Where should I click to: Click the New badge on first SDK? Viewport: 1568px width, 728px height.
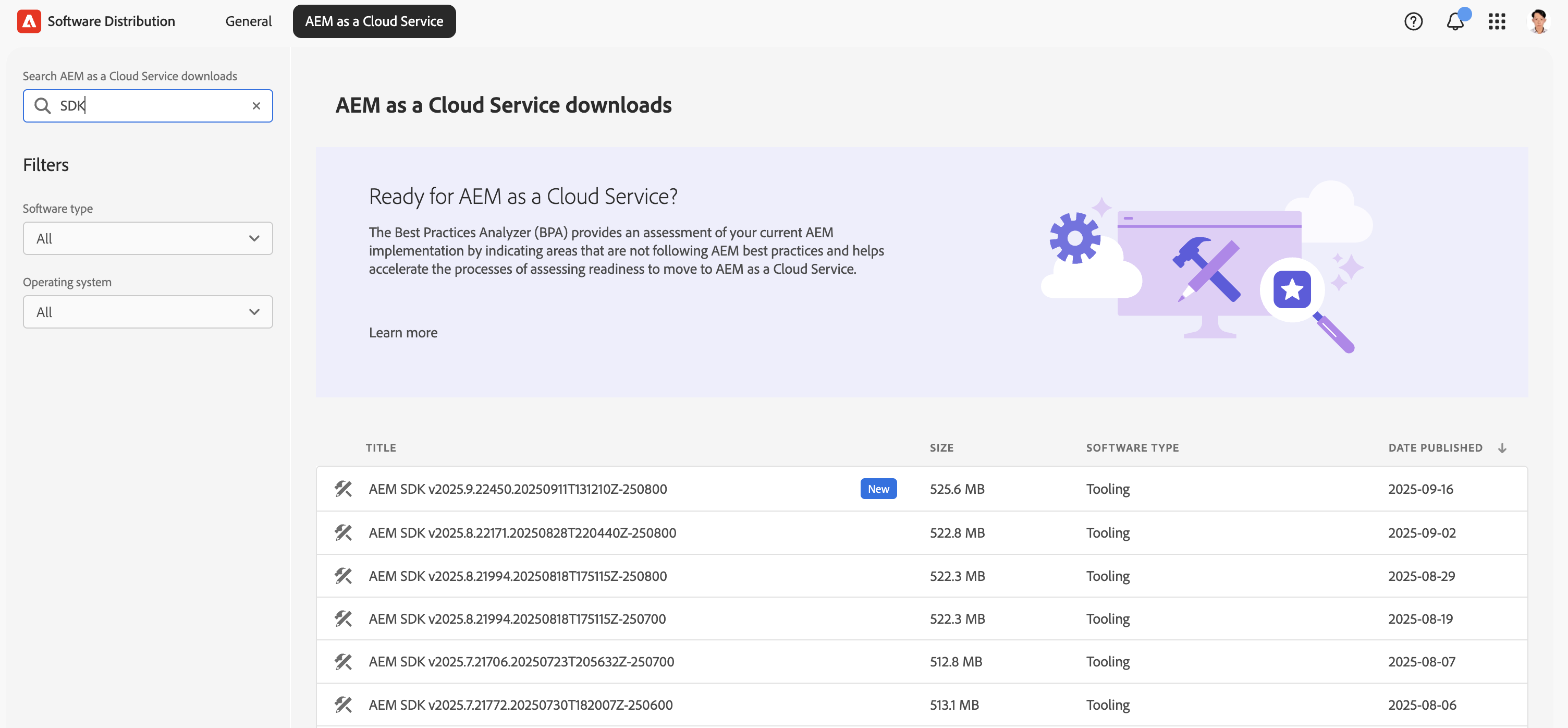(878, 489)
